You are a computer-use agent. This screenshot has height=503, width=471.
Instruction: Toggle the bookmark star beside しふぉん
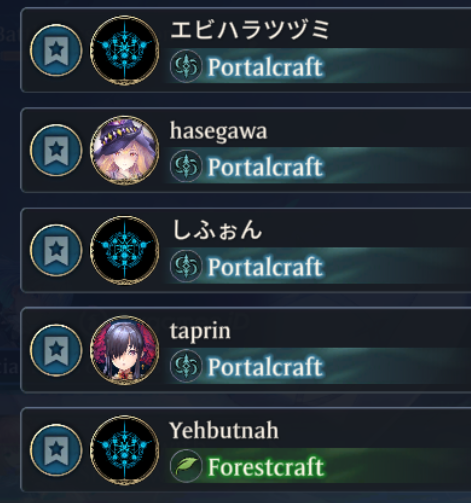[56, 250]
